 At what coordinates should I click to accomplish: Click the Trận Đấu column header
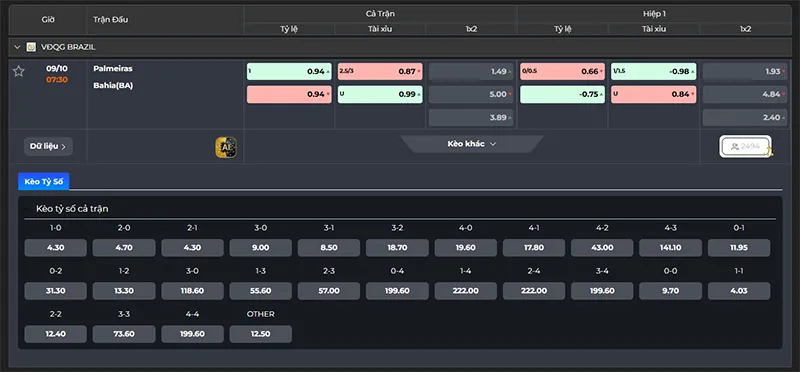coord(111,20)
